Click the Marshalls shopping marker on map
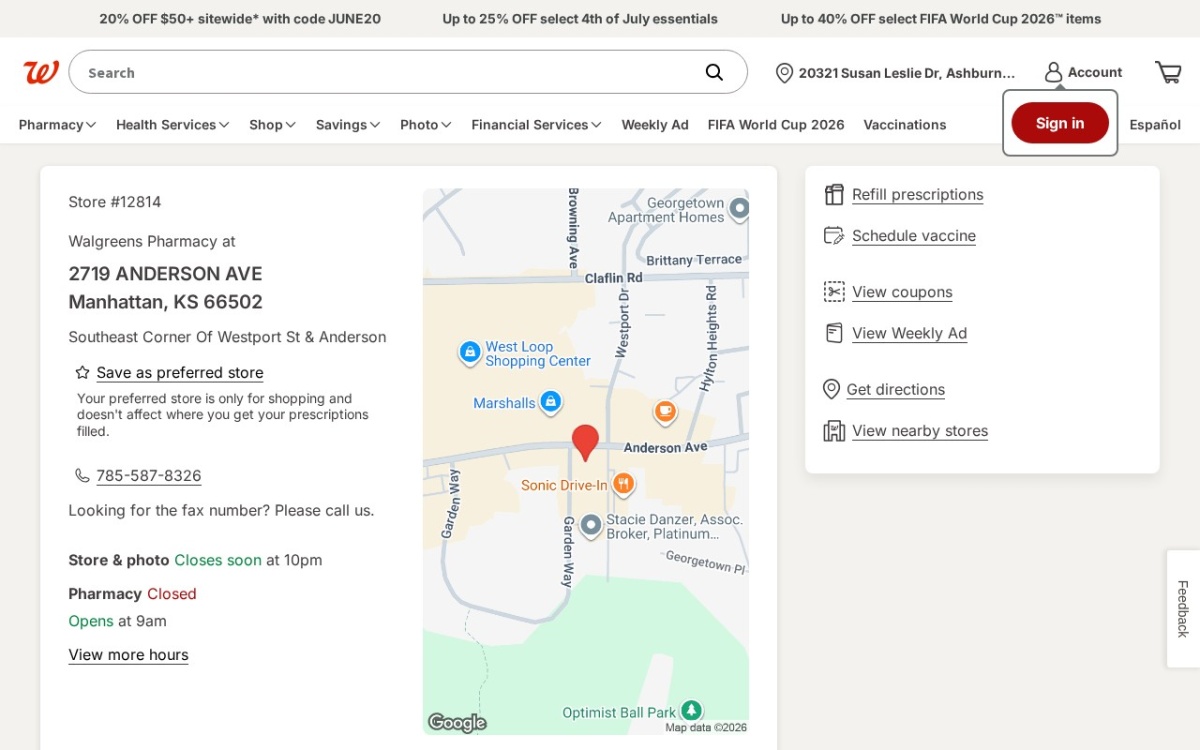Image resolution: width=1200 pixels, height=750 pixels. pos(550,402)
